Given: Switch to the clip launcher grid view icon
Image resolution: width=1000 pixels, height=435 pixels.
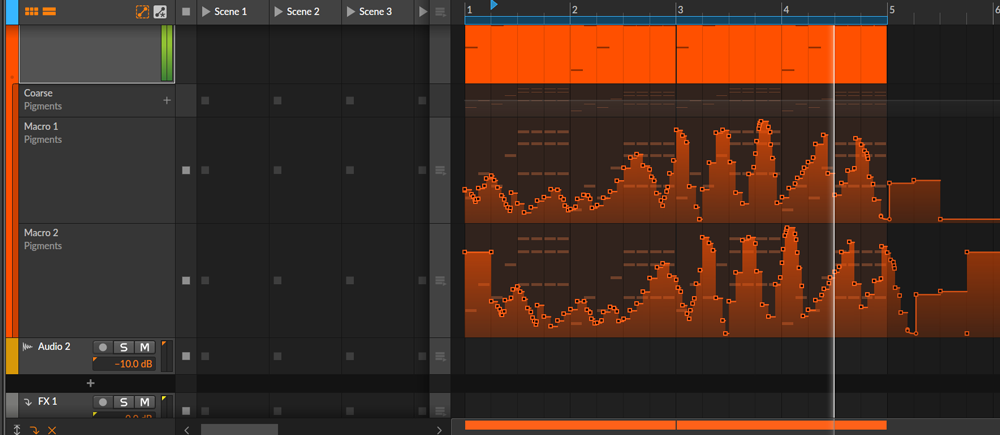Looking at the screenshot, I should click(x=32, y=11).
